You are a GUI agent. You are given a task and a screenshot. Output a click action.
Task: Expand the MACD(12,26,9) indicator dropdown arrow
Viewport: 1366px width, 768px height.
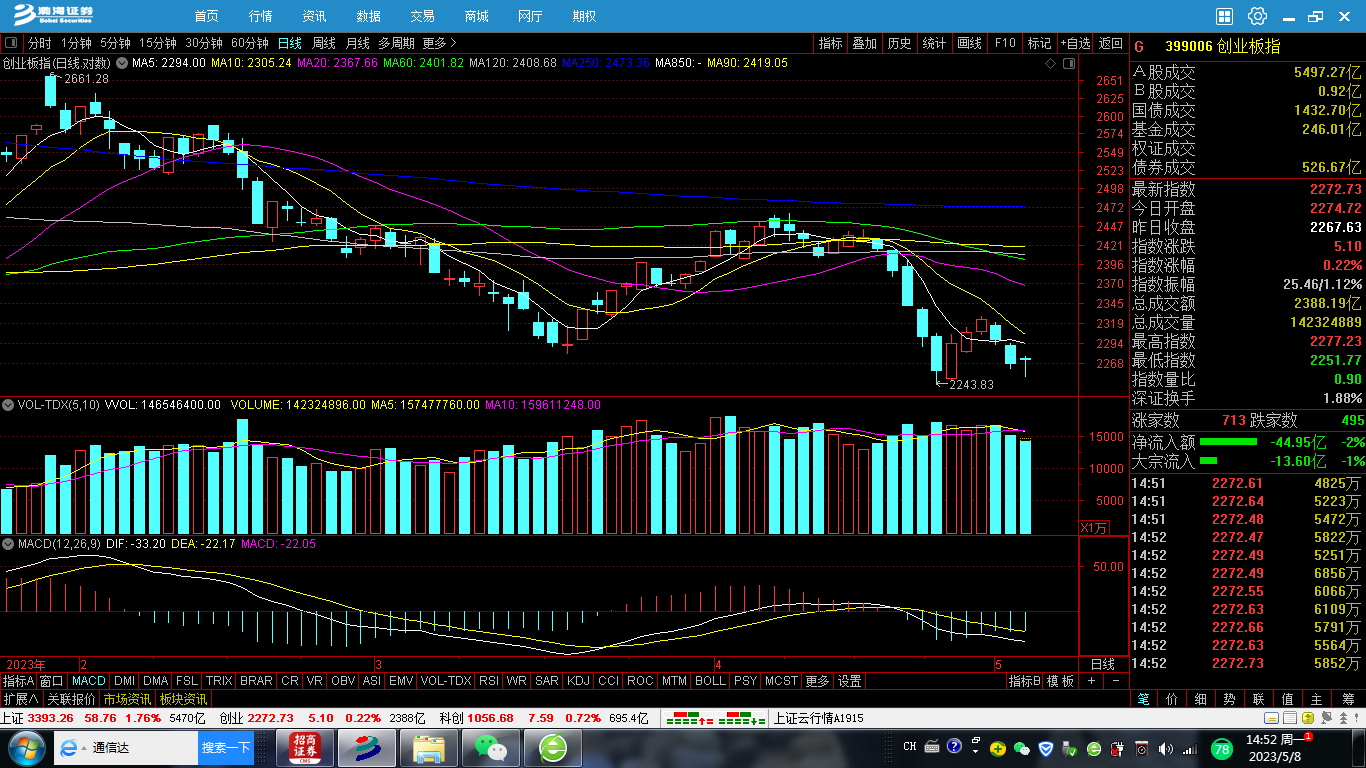(x=8, y=543)
